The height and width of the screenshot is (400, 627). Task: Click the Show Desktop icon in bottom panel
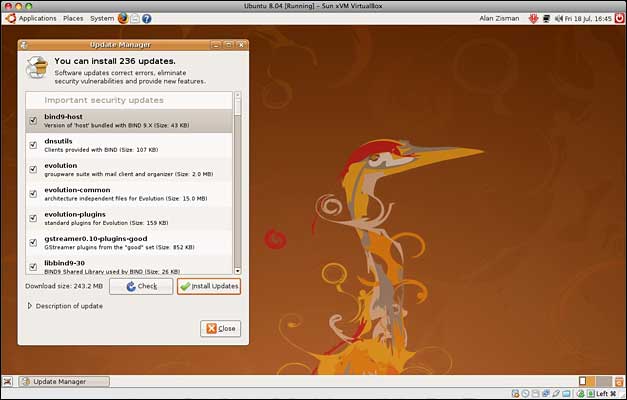coord(9,381)
